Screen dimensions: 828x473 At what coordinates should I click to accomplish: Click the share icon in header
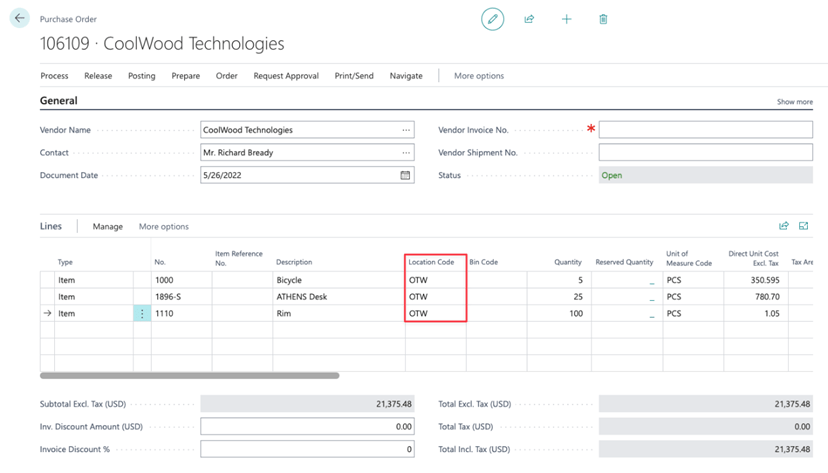click(529, 19)
